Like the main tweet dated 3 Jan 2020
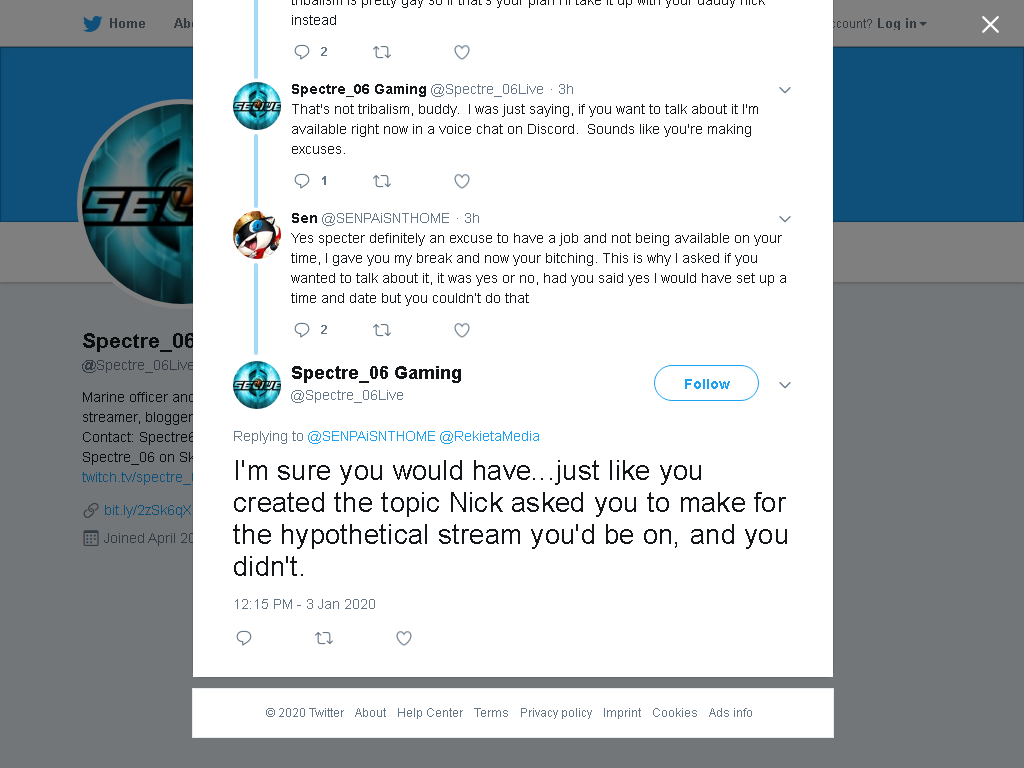Image resolution: width=1024 pixels, height=768 pixels. pos(404,638)
